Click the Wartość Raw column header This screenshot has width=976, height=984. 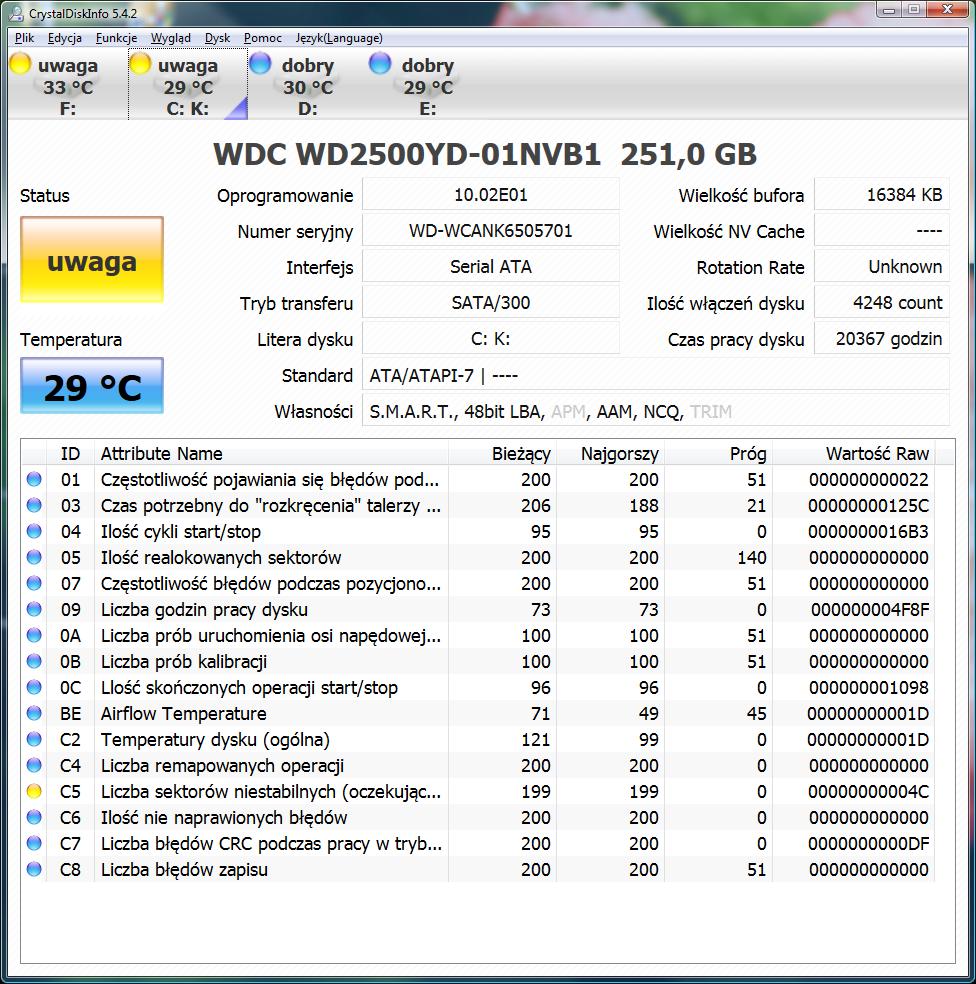pos(854,453)
